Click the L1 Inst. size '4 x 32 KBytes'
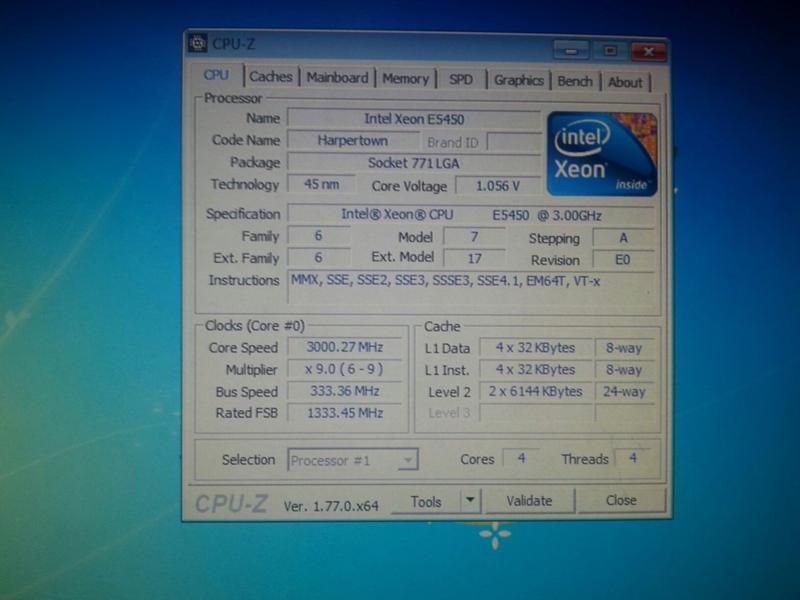800x600 pixels. (x=536, y=369)
